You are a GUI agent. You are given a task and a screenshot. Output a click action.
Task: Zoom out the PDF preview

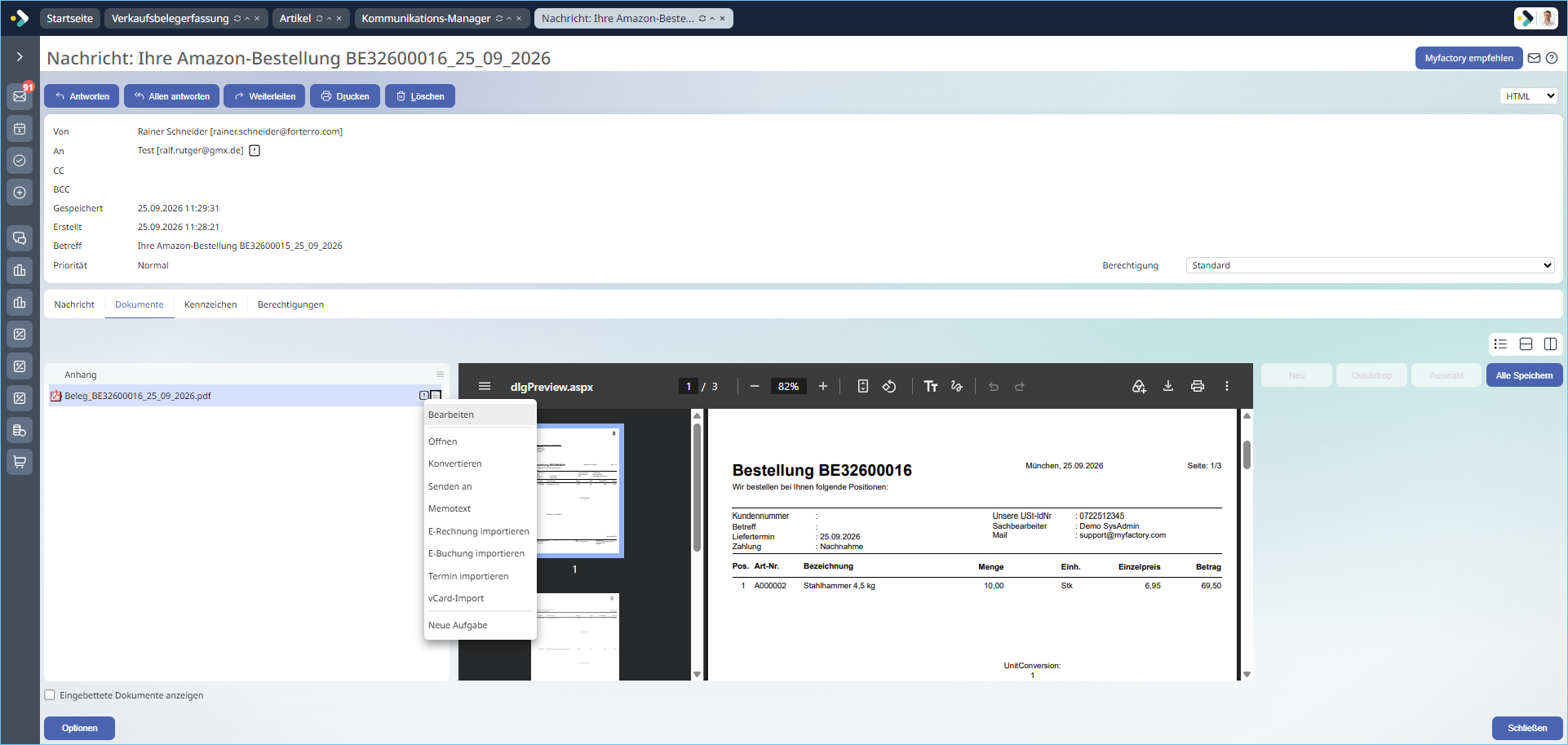tap(755, 386)
